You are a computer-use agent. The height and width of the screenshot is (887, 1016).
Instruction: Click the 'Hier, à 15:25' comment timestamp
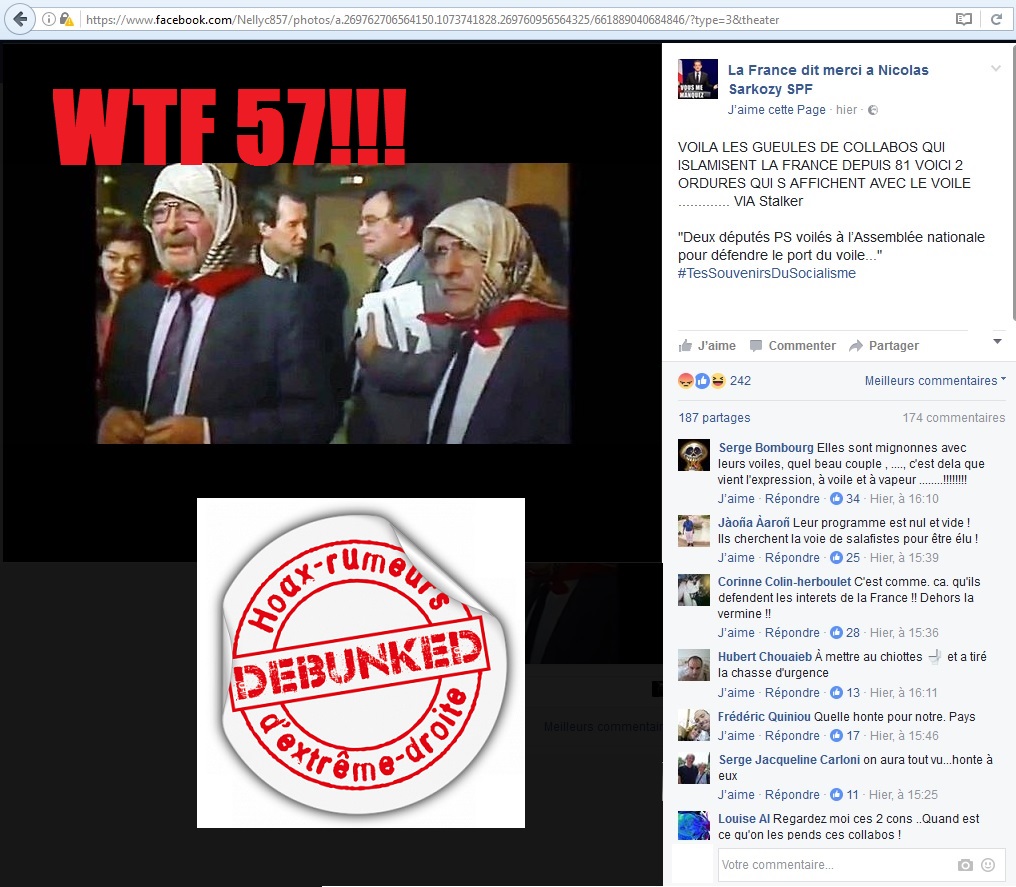point(903,795)
